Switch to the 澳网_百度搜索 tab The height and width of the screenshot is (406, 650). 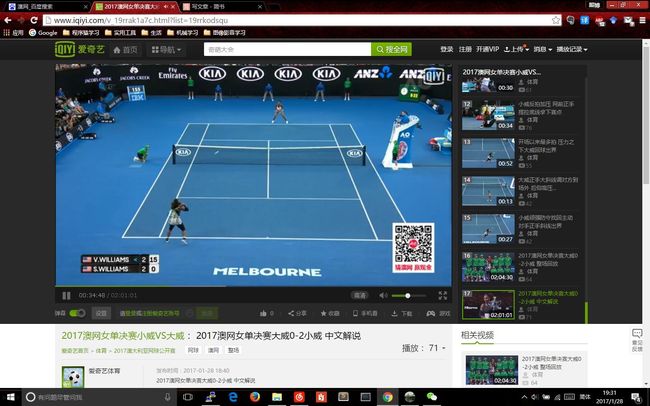click(46, 7)
